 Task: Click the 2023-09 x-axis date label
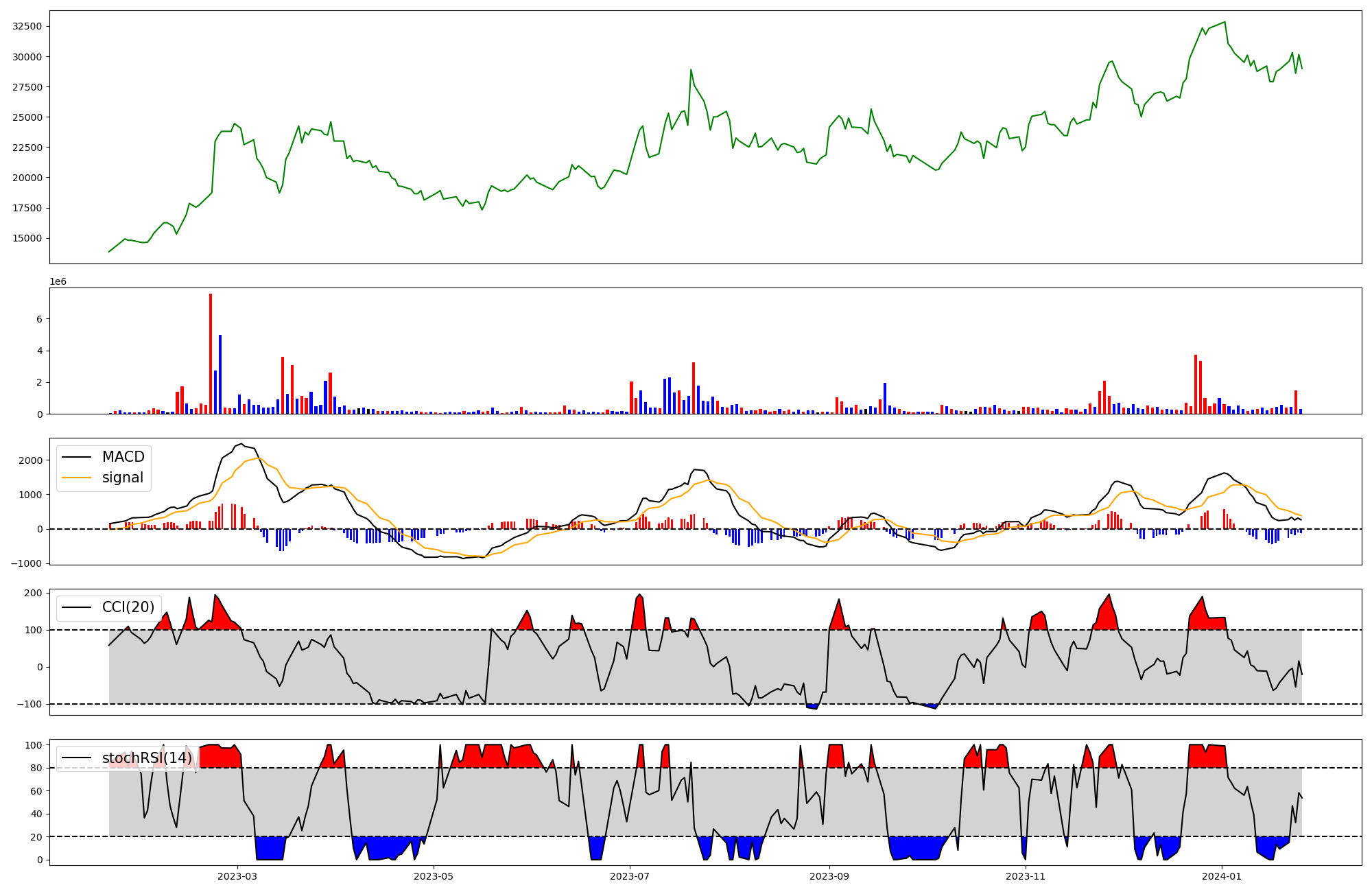(829, 876)
